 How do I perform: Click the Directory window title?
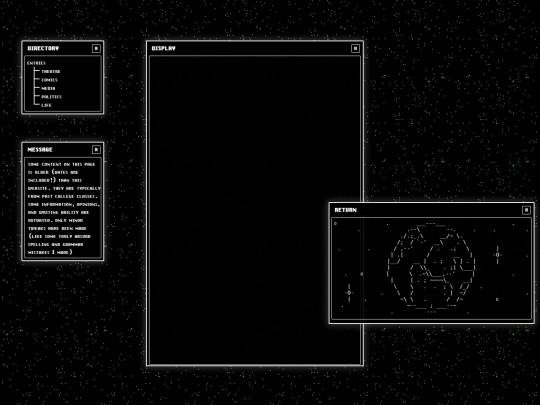[43, 49]
